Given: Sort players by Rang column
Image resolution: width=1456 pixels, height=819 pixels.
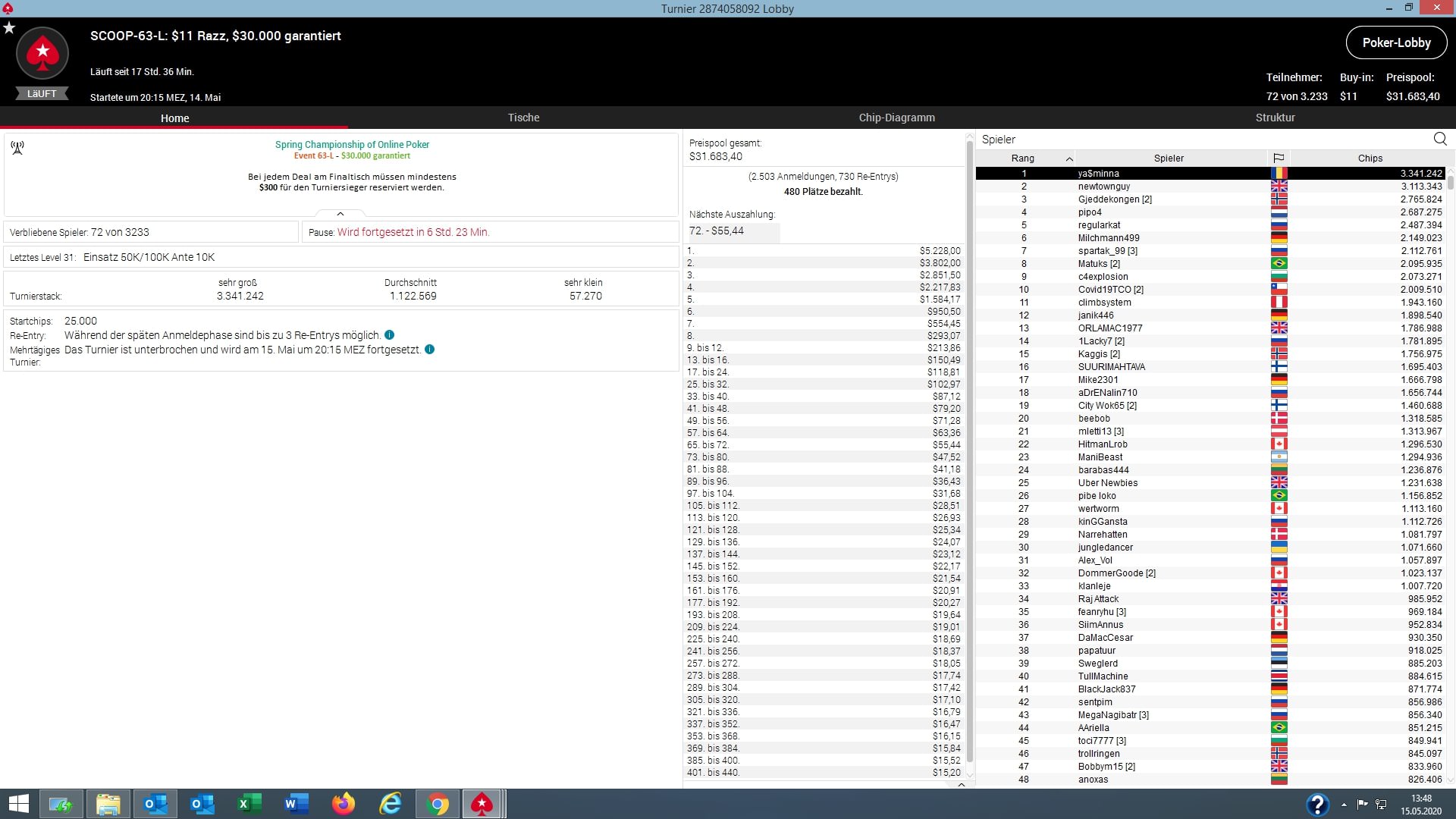Looking at the screenshot, I should (1023, 158).
